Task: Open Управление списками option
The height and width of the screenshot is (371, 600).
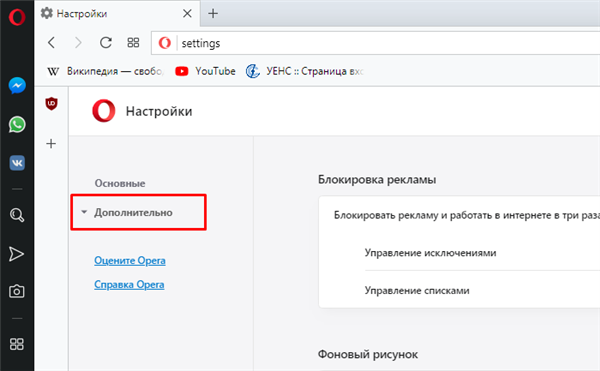Action: click(417, 291)
